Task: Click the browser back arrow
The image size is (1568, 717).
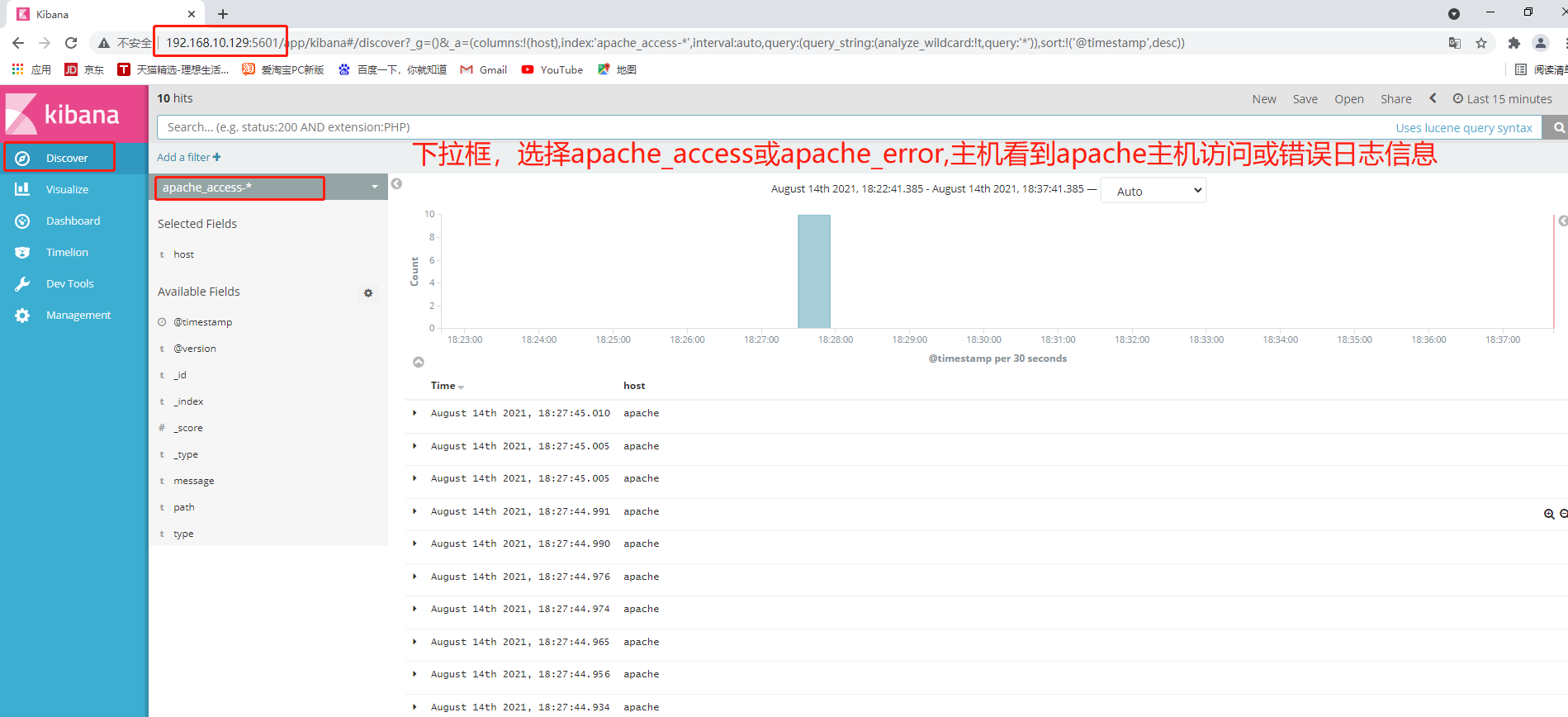Action: [x=18, y=43]
